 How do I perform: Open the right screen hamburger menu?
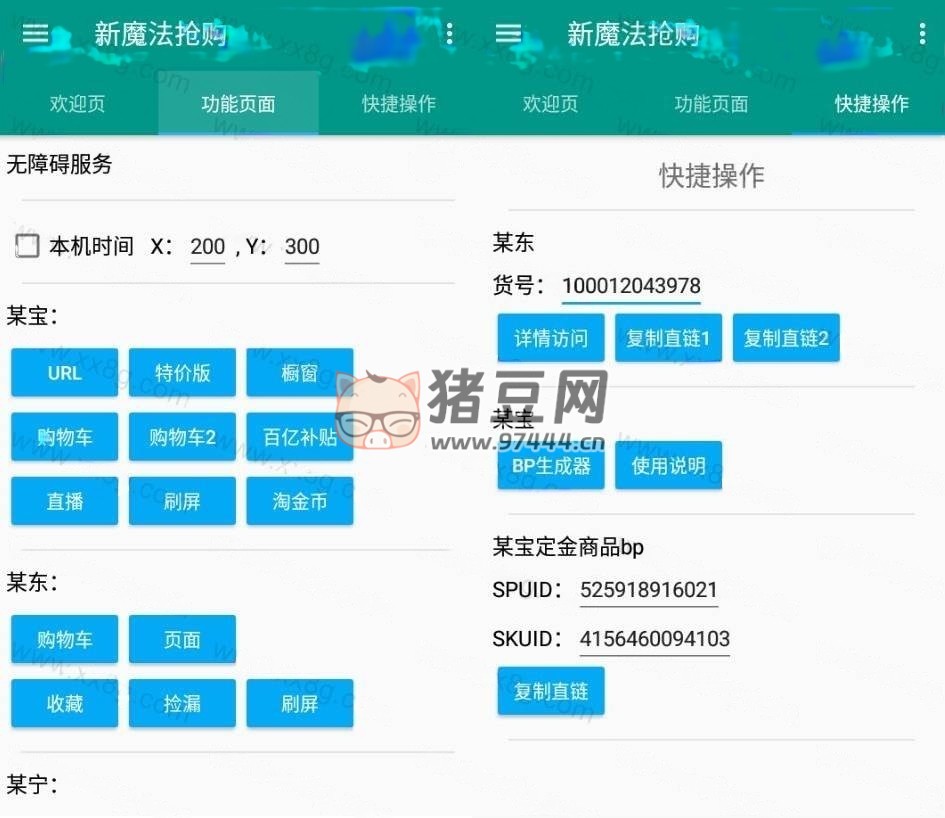coord(508,34)
